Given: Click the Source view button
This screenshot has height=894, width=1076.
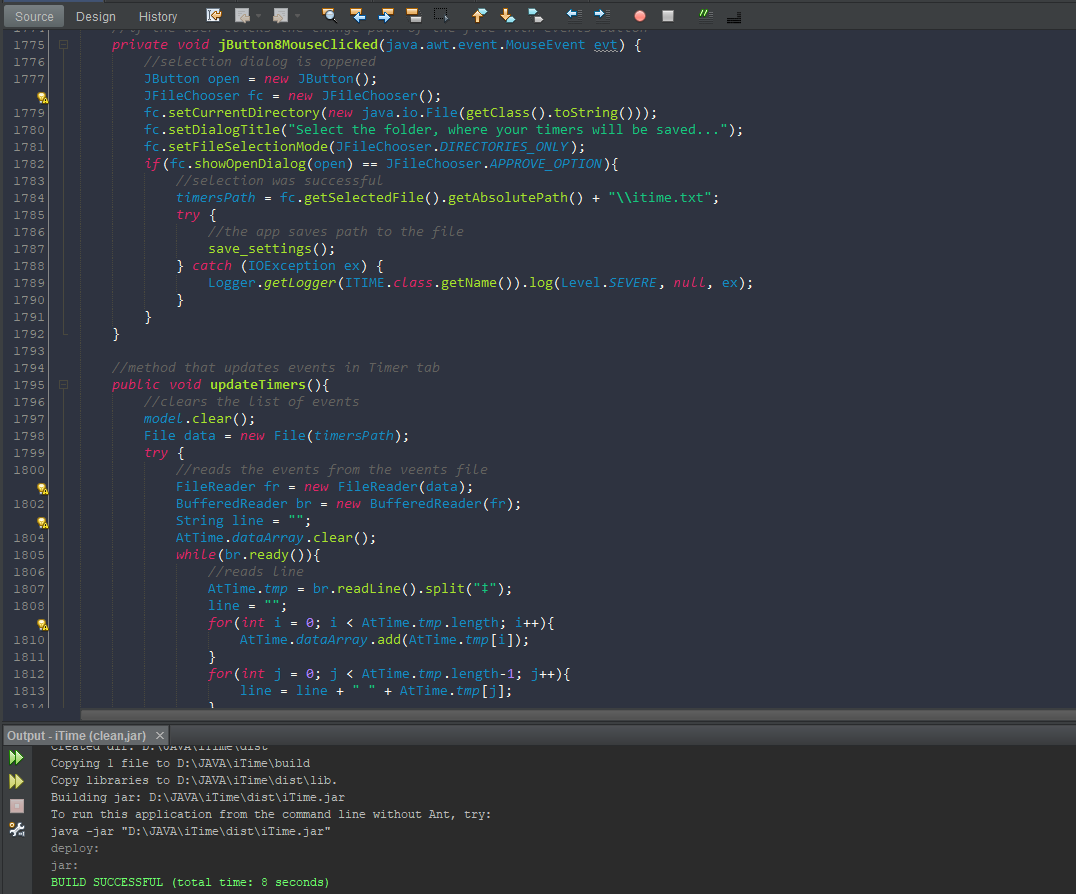Looking at the screenshot, I should pos(34,16).
